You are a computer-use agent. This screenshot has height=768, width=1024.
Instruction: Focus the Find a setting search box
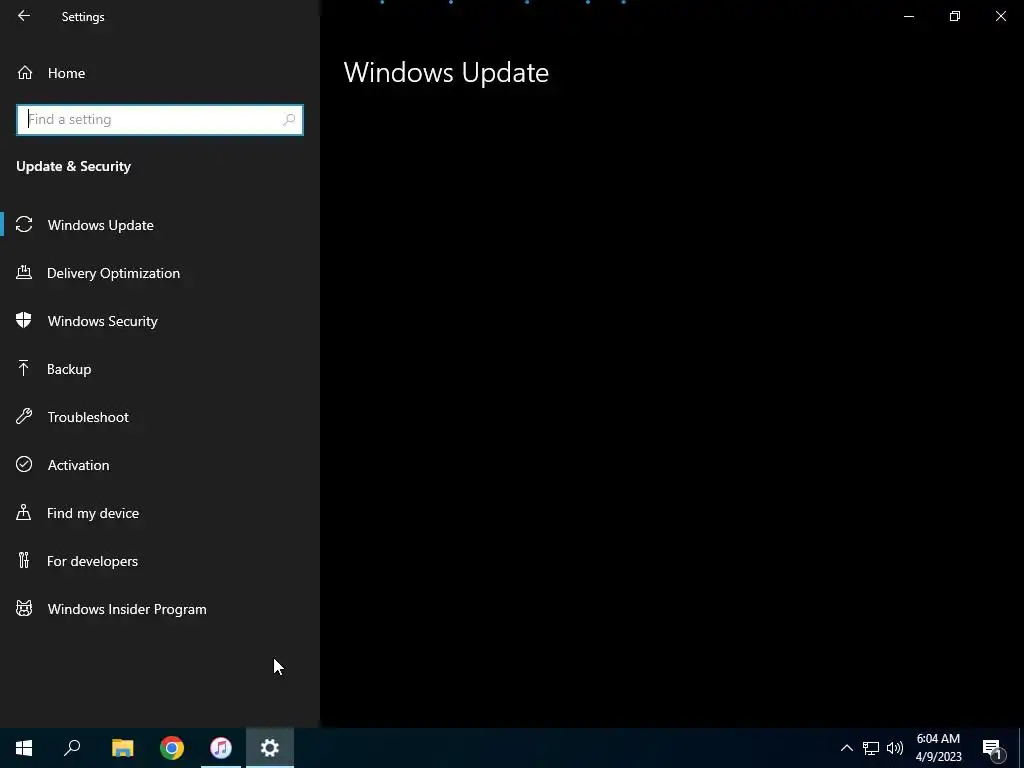[159, 120]
